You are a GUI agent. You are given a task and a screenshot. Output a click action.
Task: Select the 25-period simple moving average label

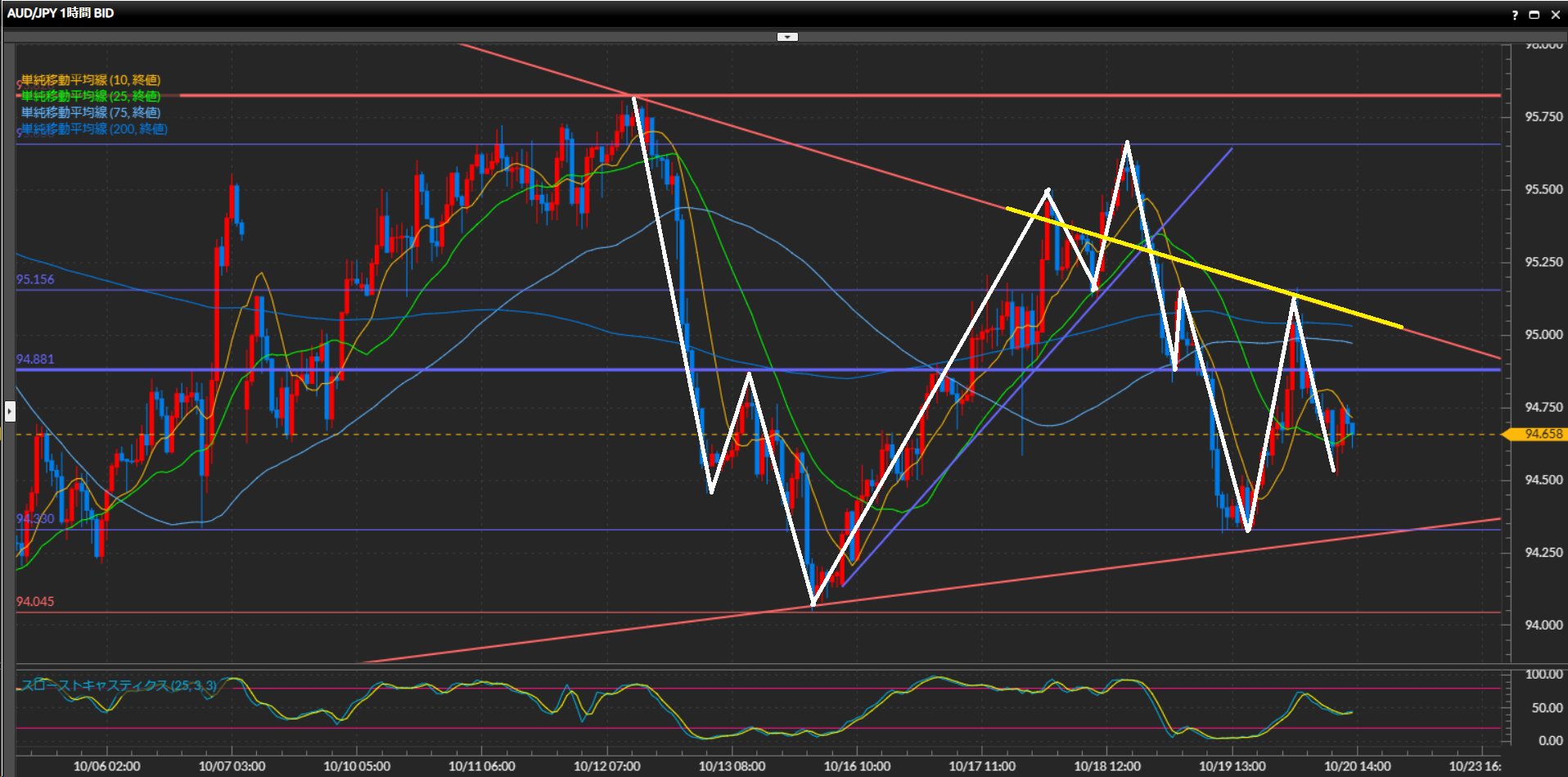(90, 97)
